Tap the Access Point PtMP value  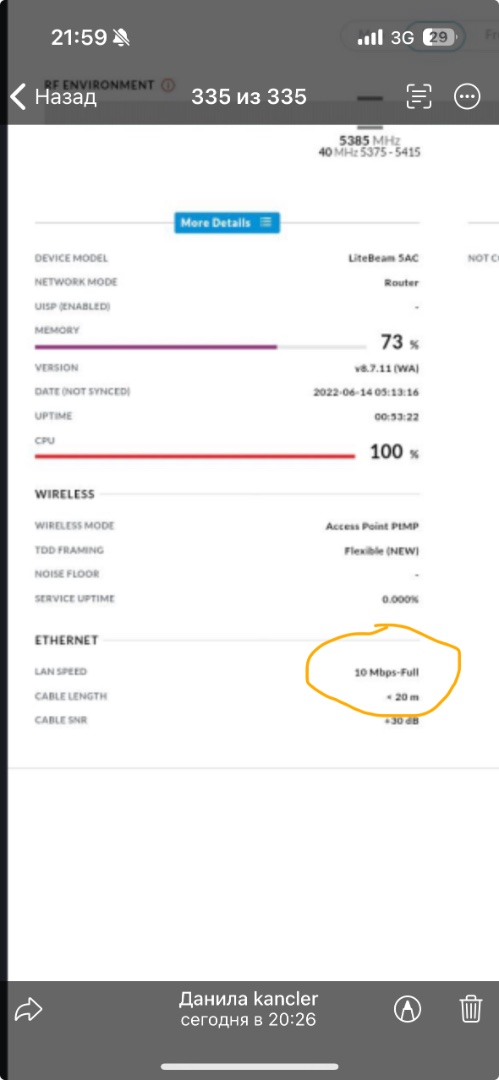[x=372, y=526]
